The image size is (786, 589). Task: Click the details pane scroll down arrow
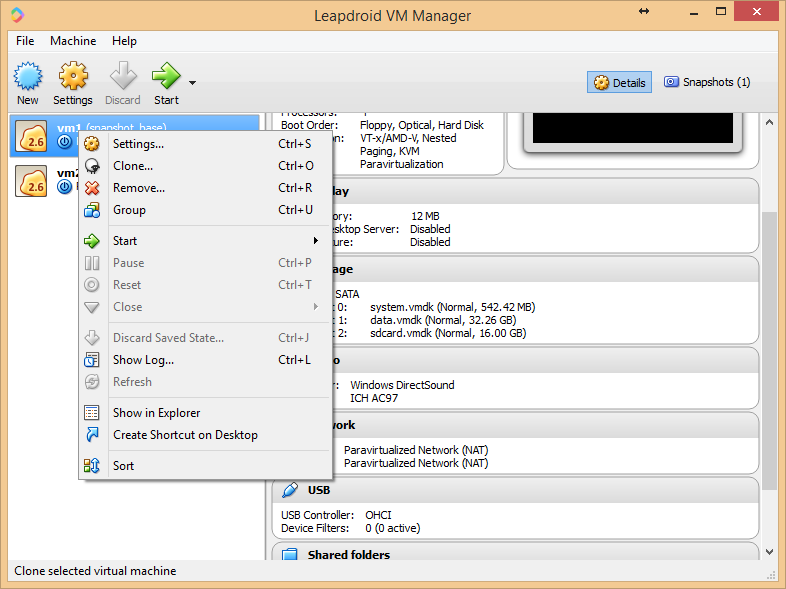click(x=770, y=552)
